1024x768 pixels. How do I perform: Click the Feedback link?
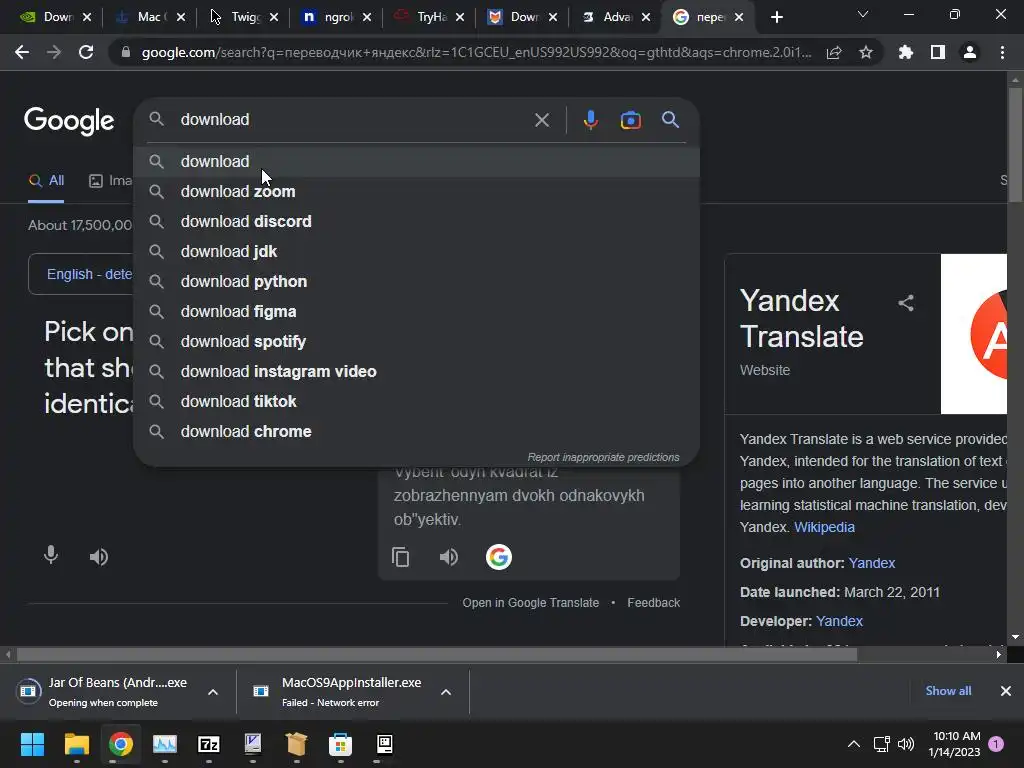pos(654,603)
